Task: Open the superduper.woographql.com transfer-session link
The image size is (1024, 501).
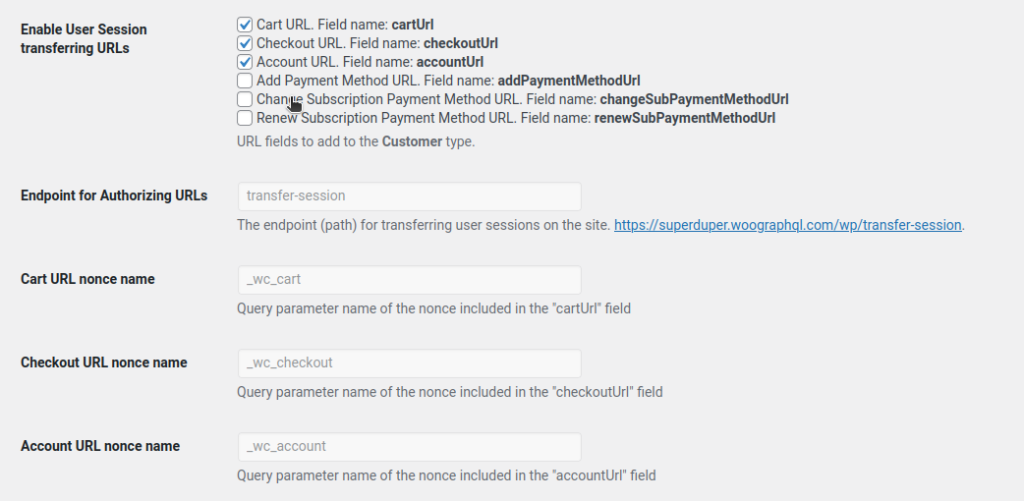Action: coord(788,225)
